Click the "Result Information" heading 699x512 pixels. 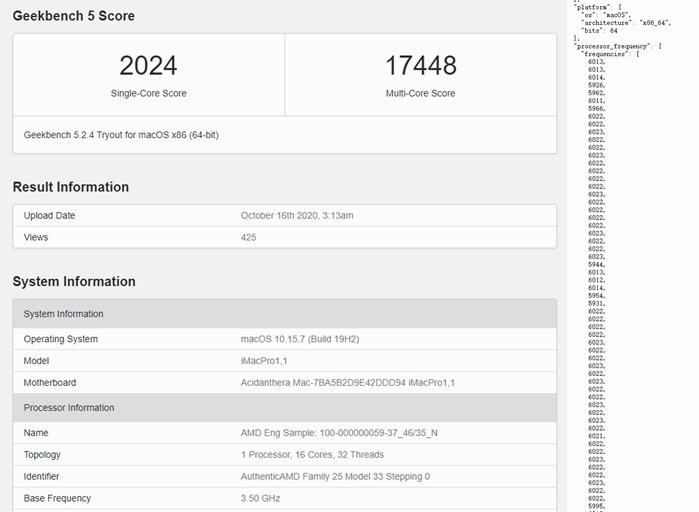70,187
